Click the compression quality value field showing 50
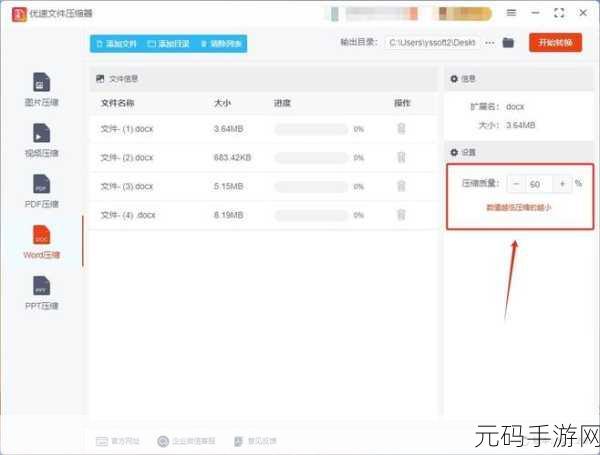 [539, 184]
